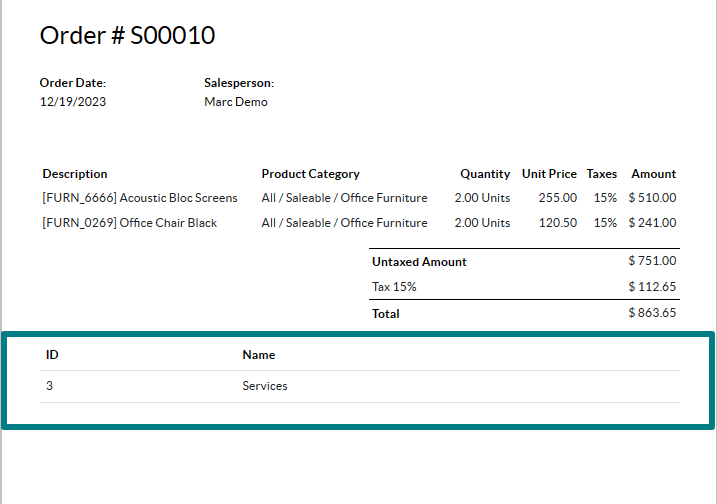The image size is (717, 504).
Task: Select the Product Category column header
Action: [x=310, y=174]
